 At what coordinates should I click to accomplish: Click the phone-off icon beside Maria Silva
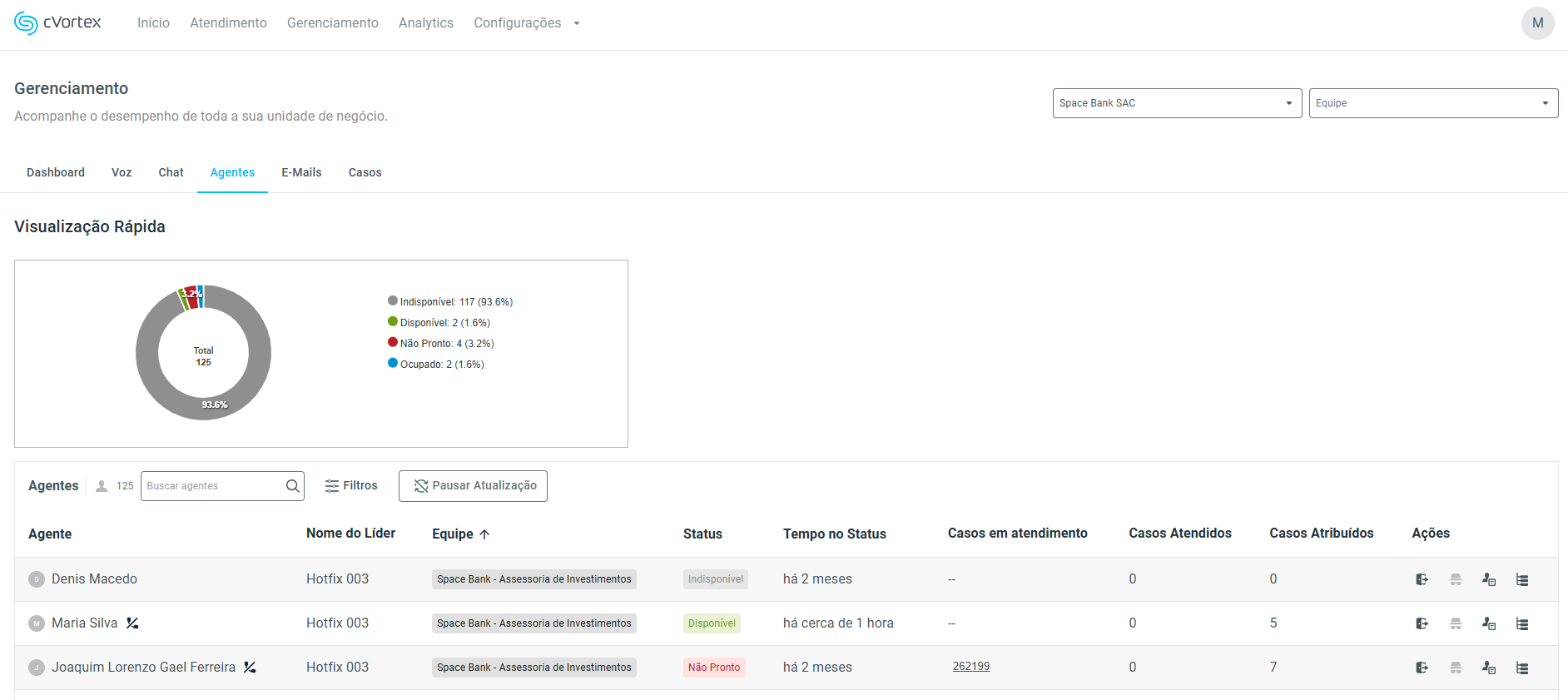tap(132, 623)
